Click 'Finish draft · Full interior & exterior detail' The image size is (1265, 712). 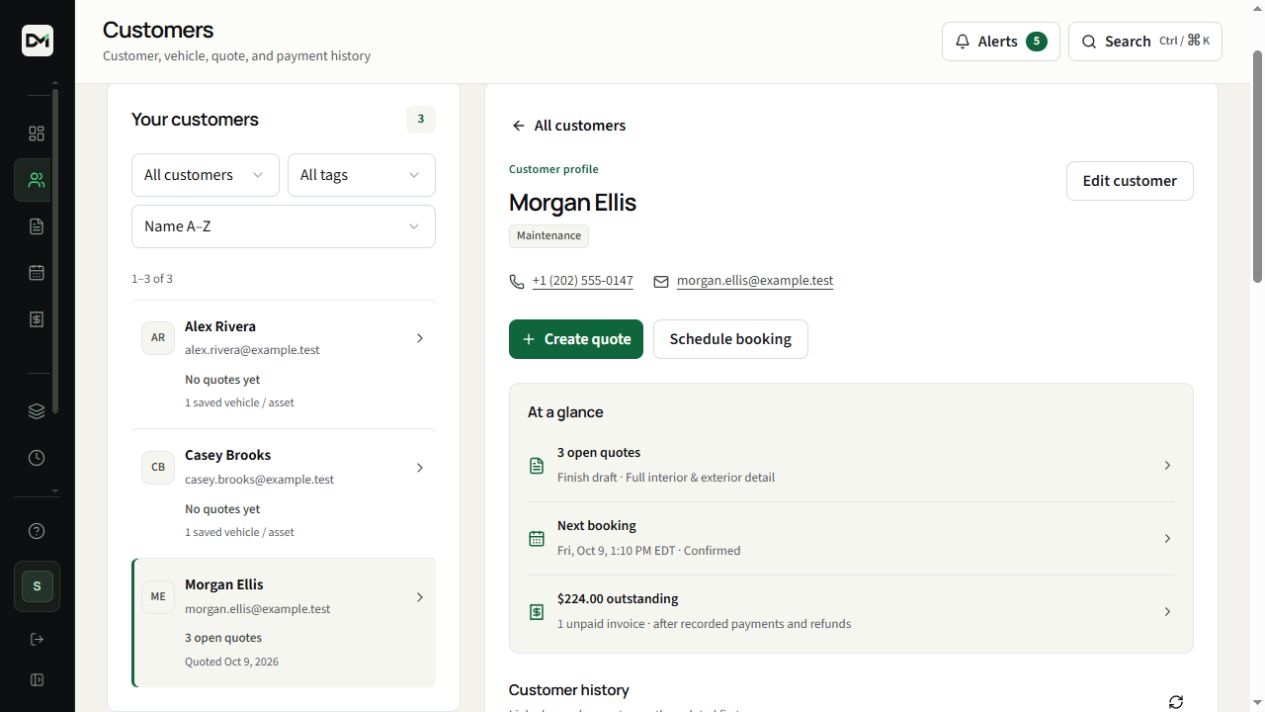tap(666, 478)
